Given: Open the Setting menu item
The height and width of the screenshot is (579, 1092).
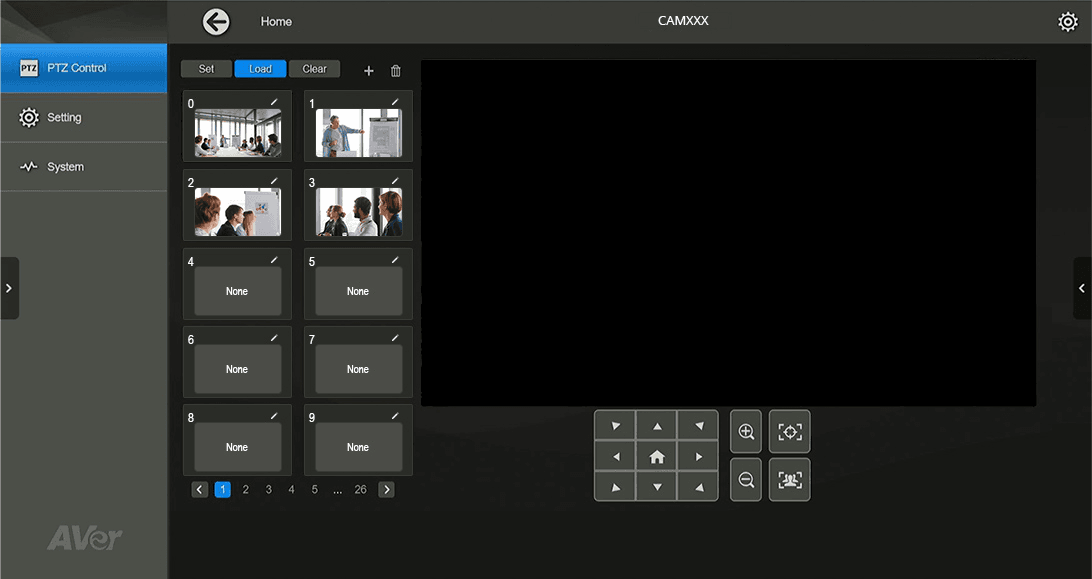Looking at the screenshot, I should 84,118.
